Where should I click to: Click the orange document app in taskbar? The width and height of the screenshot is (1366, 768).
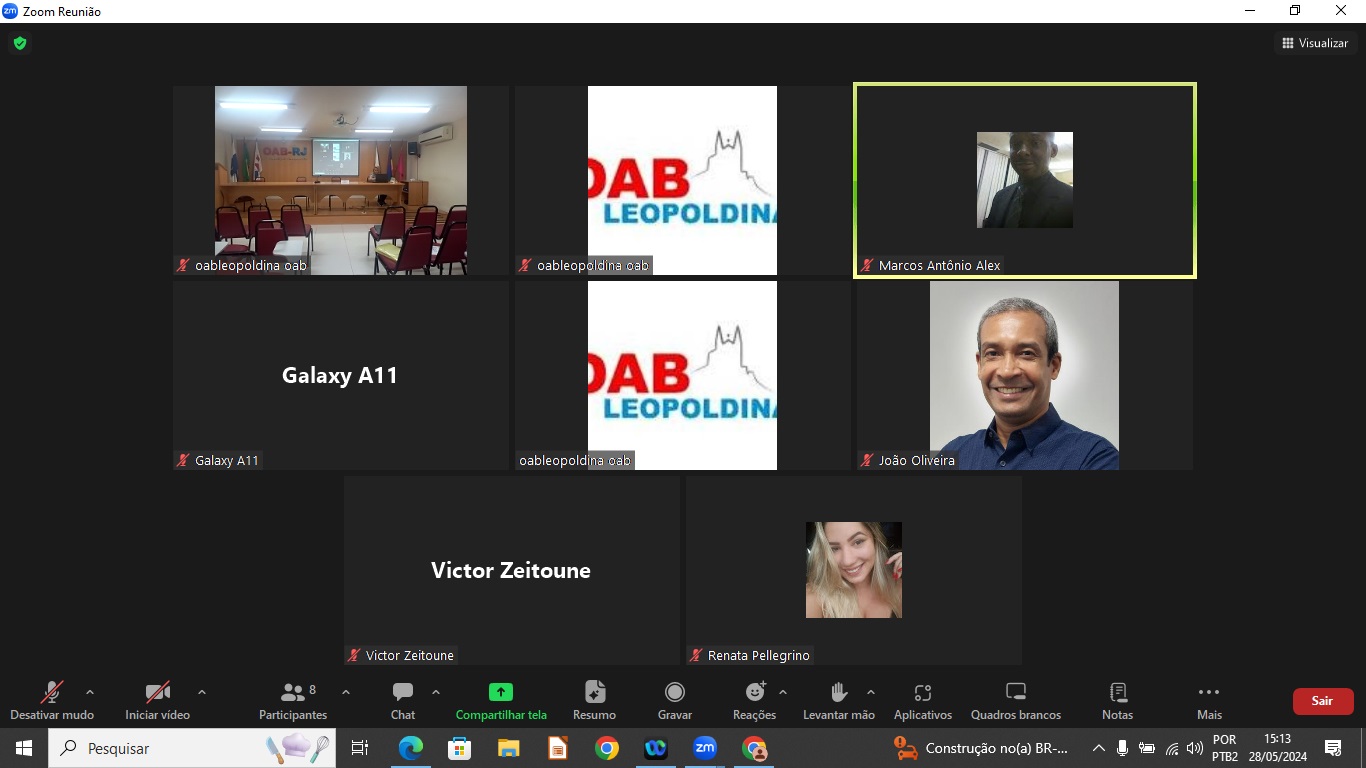[x=558, y=748]
